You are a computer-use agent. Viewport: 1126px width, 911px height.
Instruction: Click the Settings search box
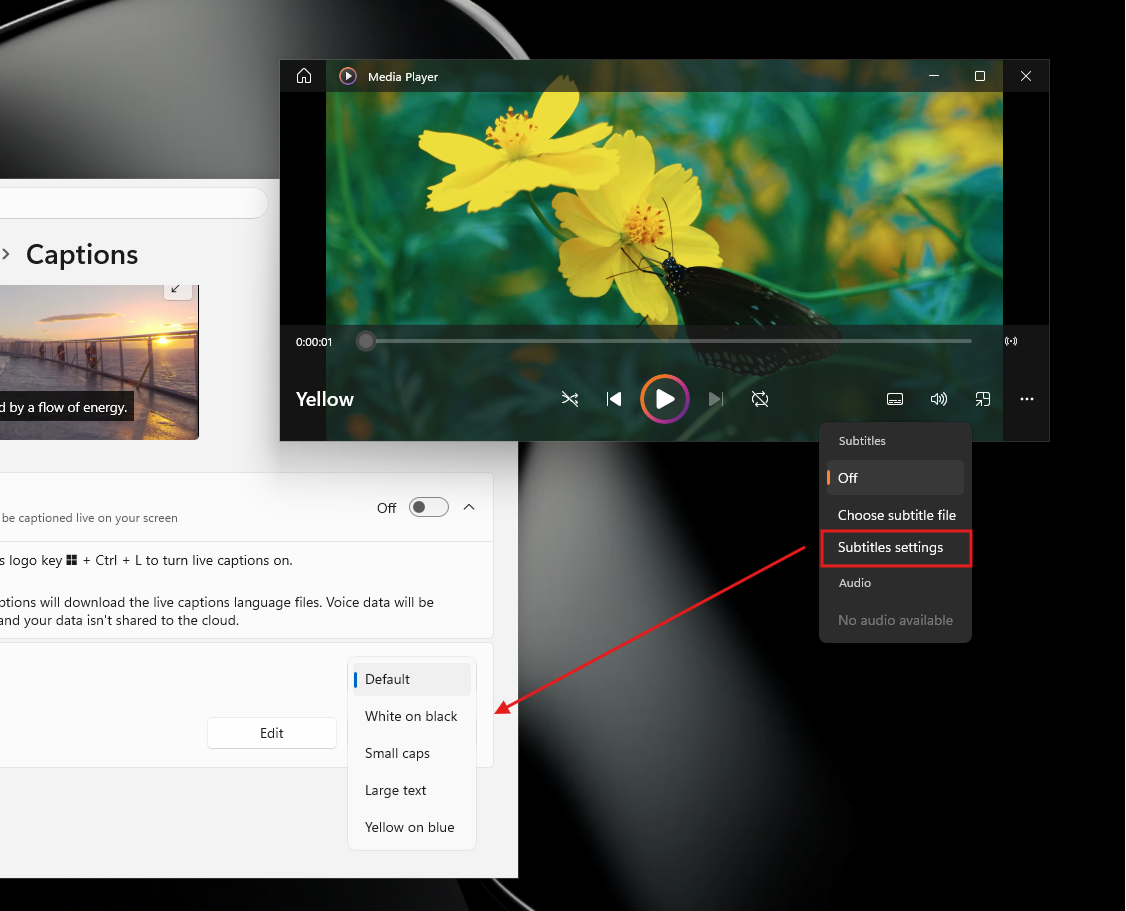pyautogui.click(x=134, y=203)
